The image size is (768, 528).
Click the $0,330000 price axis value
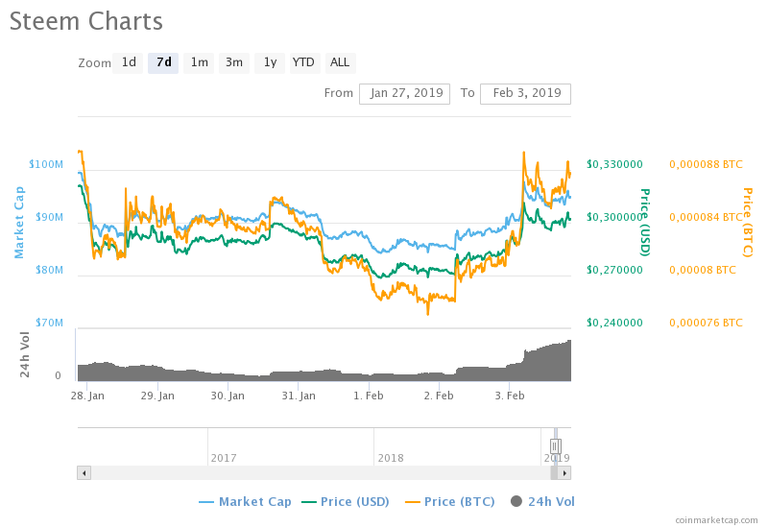click(x=614, y=164)
